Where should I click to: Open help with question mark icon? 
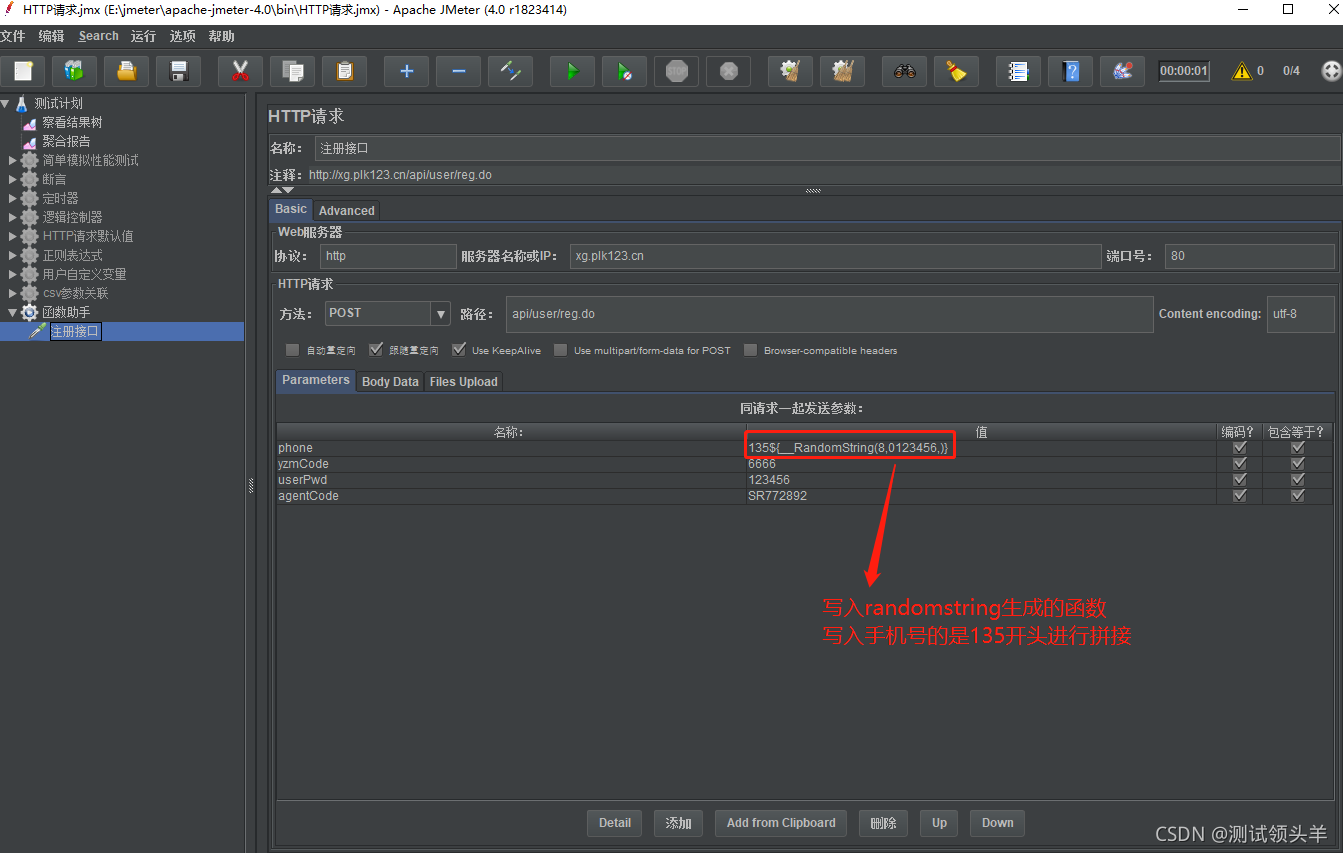(1070, 71)
